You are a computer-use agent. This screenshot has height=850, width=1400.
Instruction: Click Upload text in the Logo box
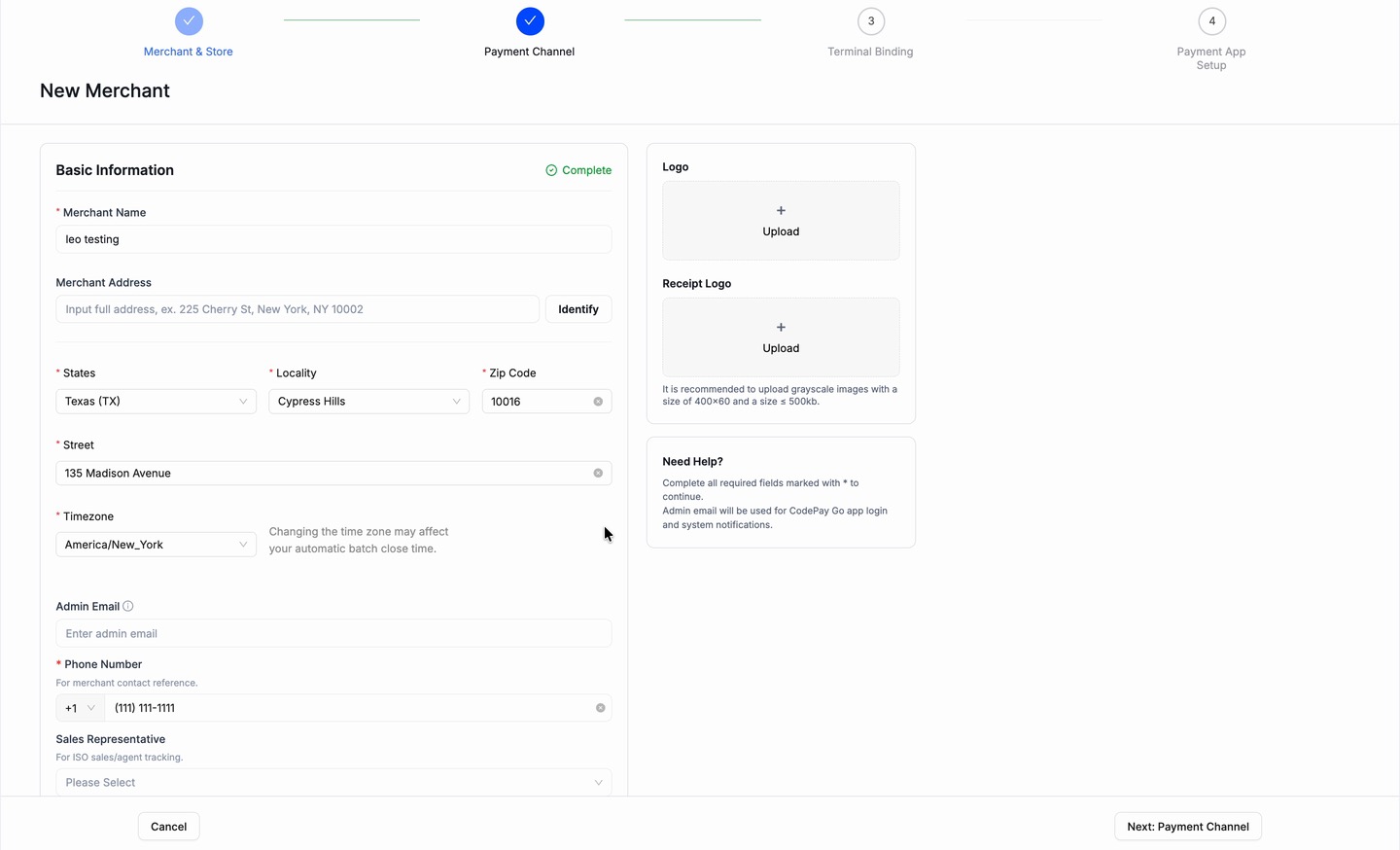[781, 231]
